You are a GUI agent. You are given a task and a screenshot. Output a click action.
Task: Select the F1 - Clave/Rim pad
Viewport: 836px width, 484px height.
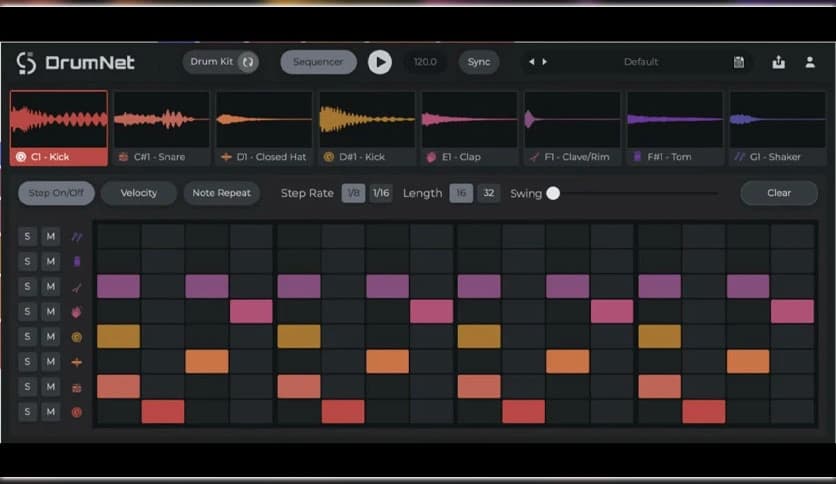pyautogui.click(x=572, y=128)
